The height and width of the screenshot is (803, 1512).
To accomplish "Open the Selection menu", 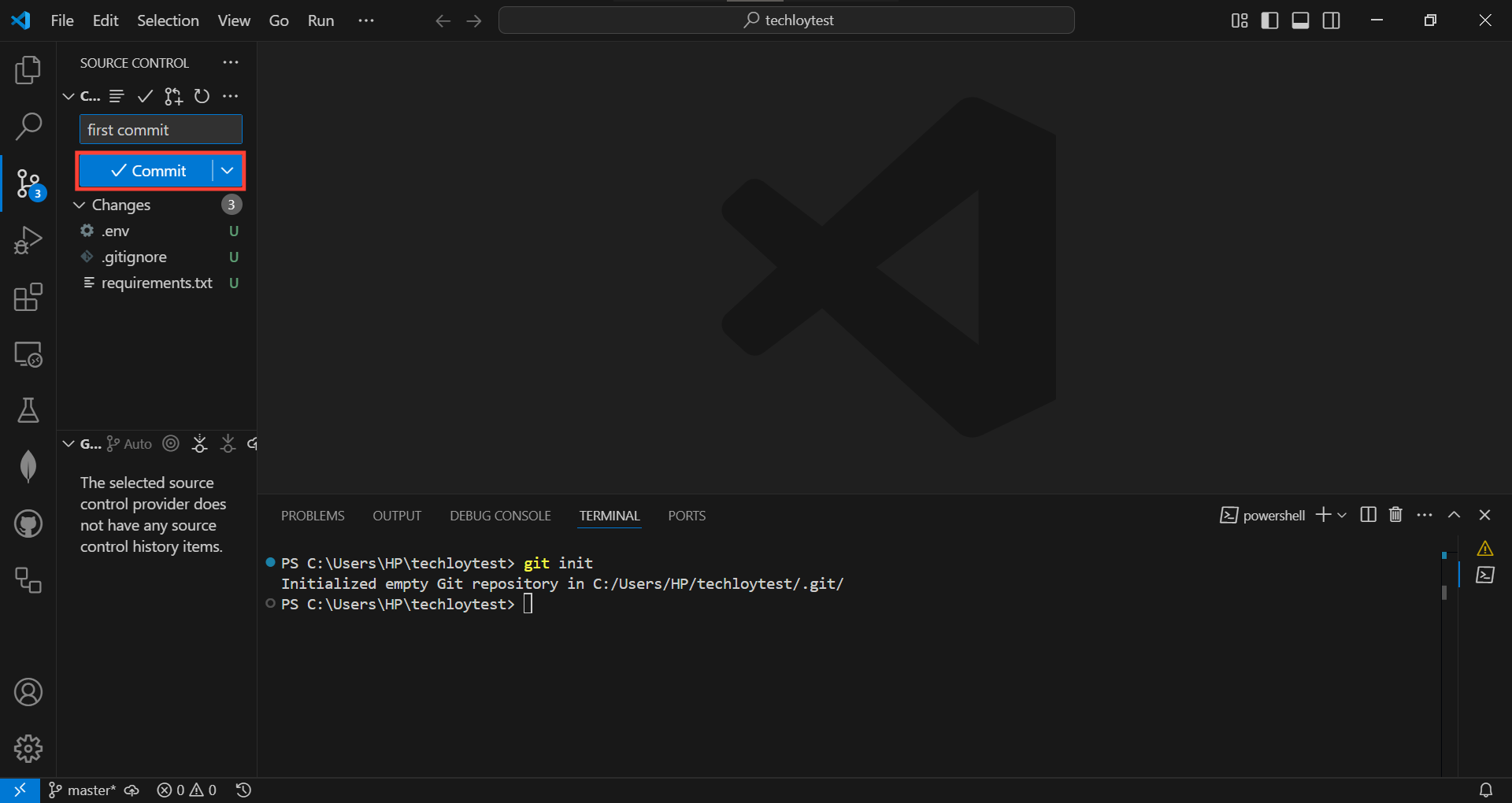I will pyautogui.click(x=168, y=20).
